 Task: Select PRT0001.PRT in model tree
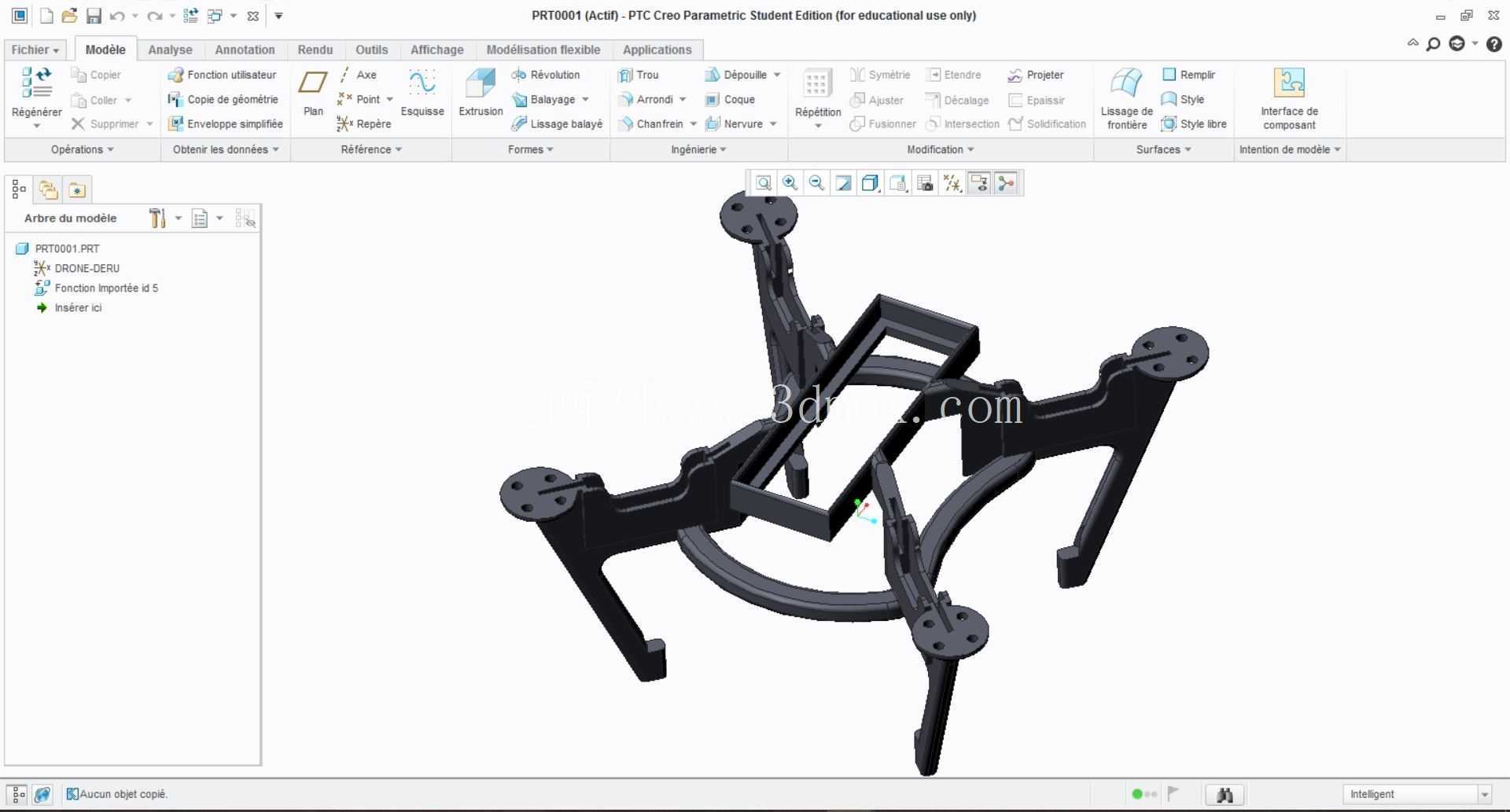(x=57, y=248)
